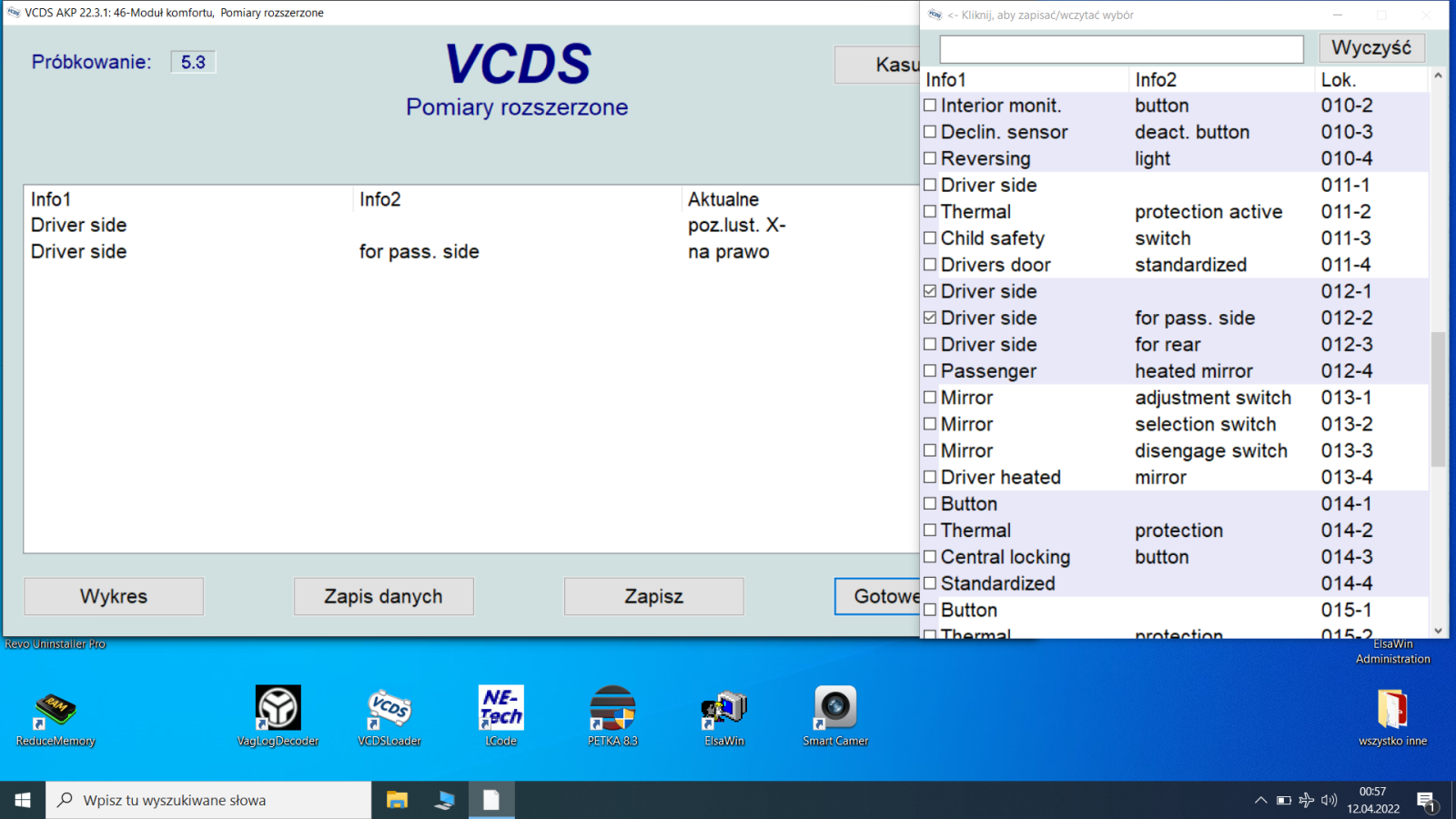Focus the filter text field beside Wyczyść

click(1121, 49)
